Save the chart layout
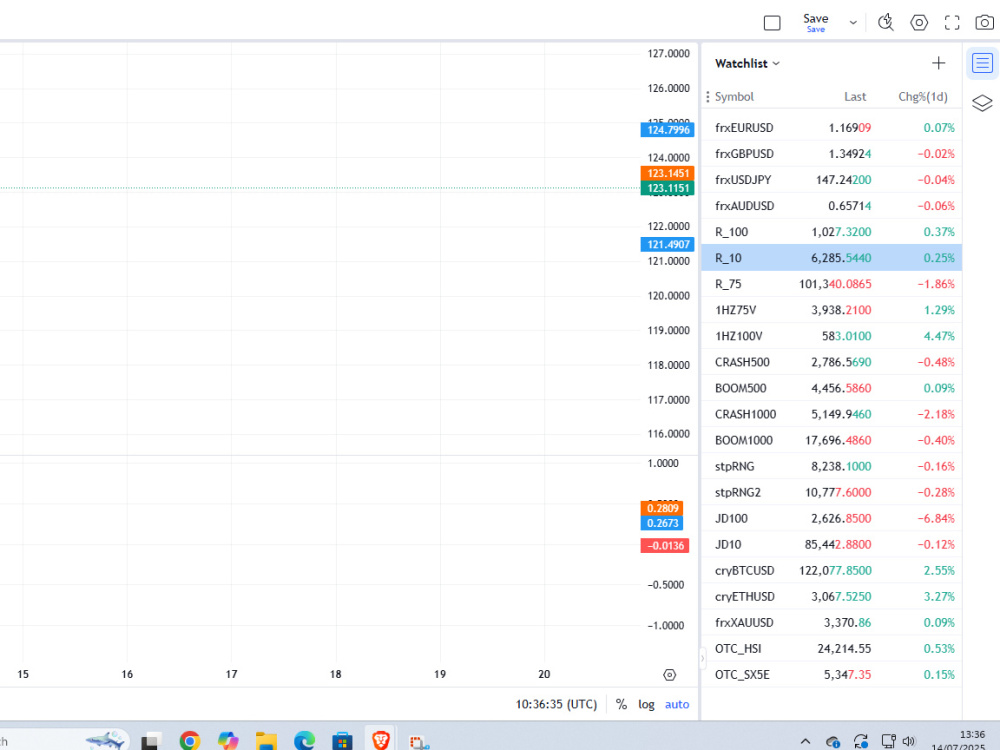 pyautogui.click(x=815, y=22)
